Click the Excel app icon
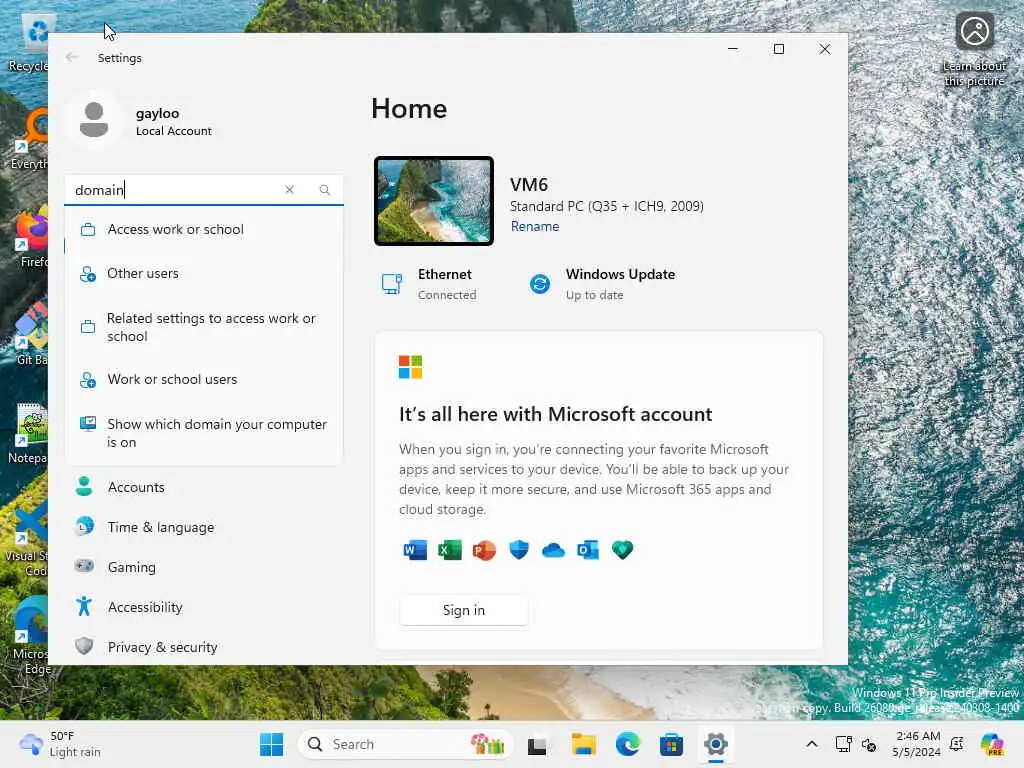Viewport: 1024px width, 768px height. point(449,550)
